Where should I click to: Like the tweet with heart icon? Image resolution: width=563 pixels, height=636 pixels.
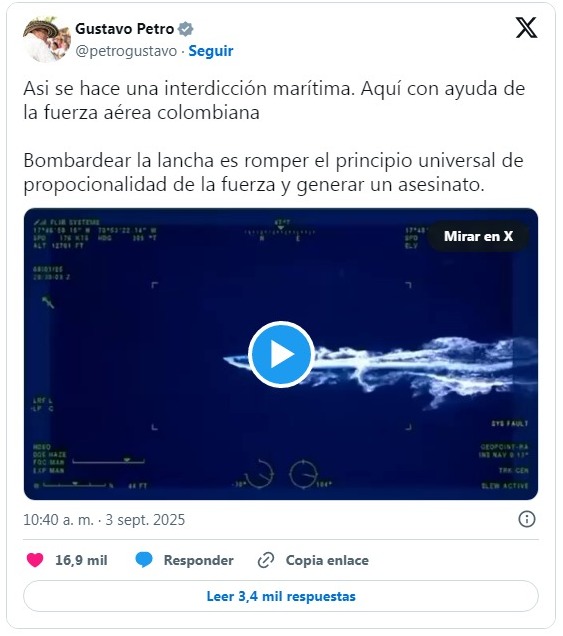(x=35, y=560)
